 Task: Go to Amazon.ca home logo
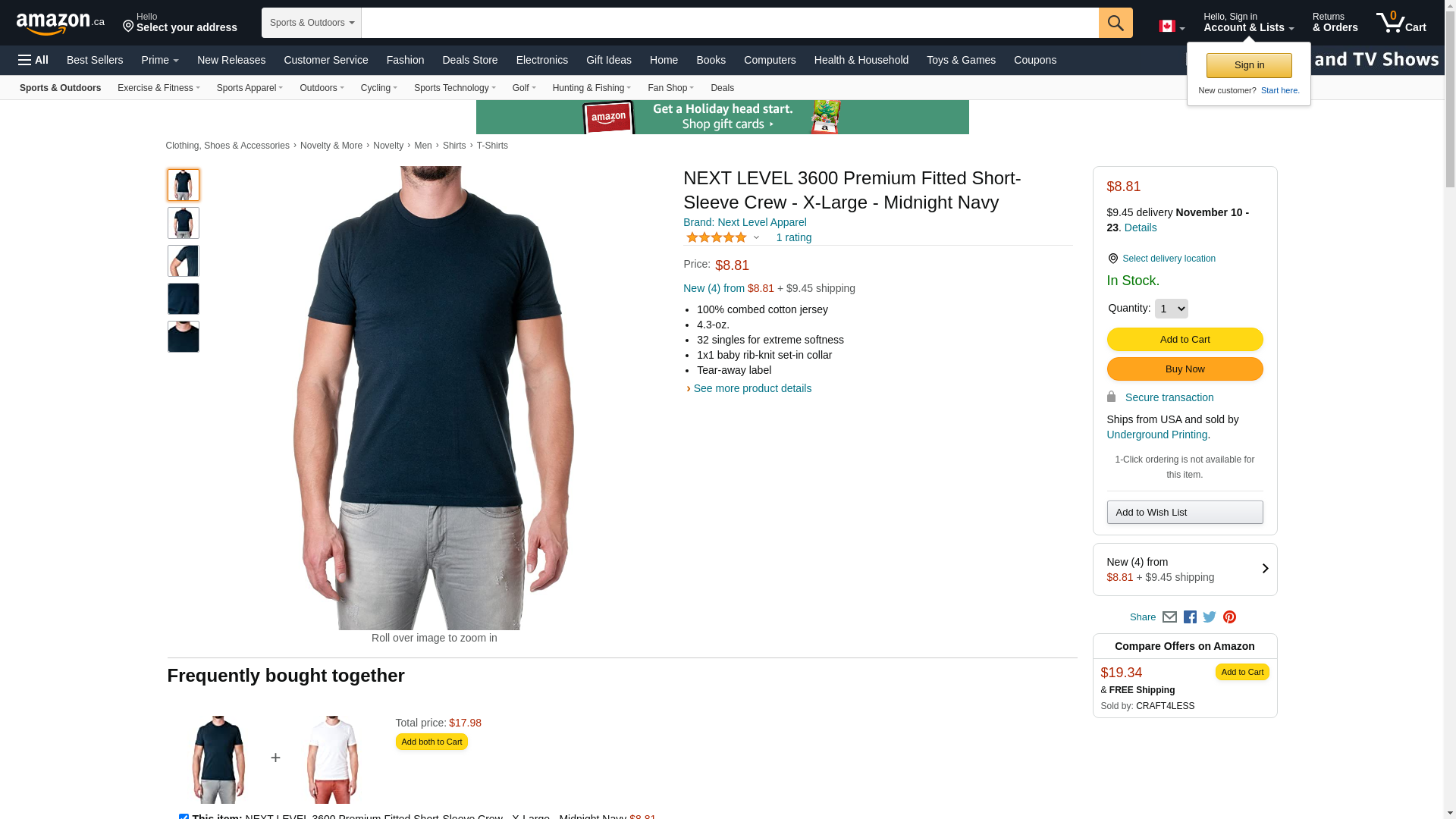click(61, 24)
